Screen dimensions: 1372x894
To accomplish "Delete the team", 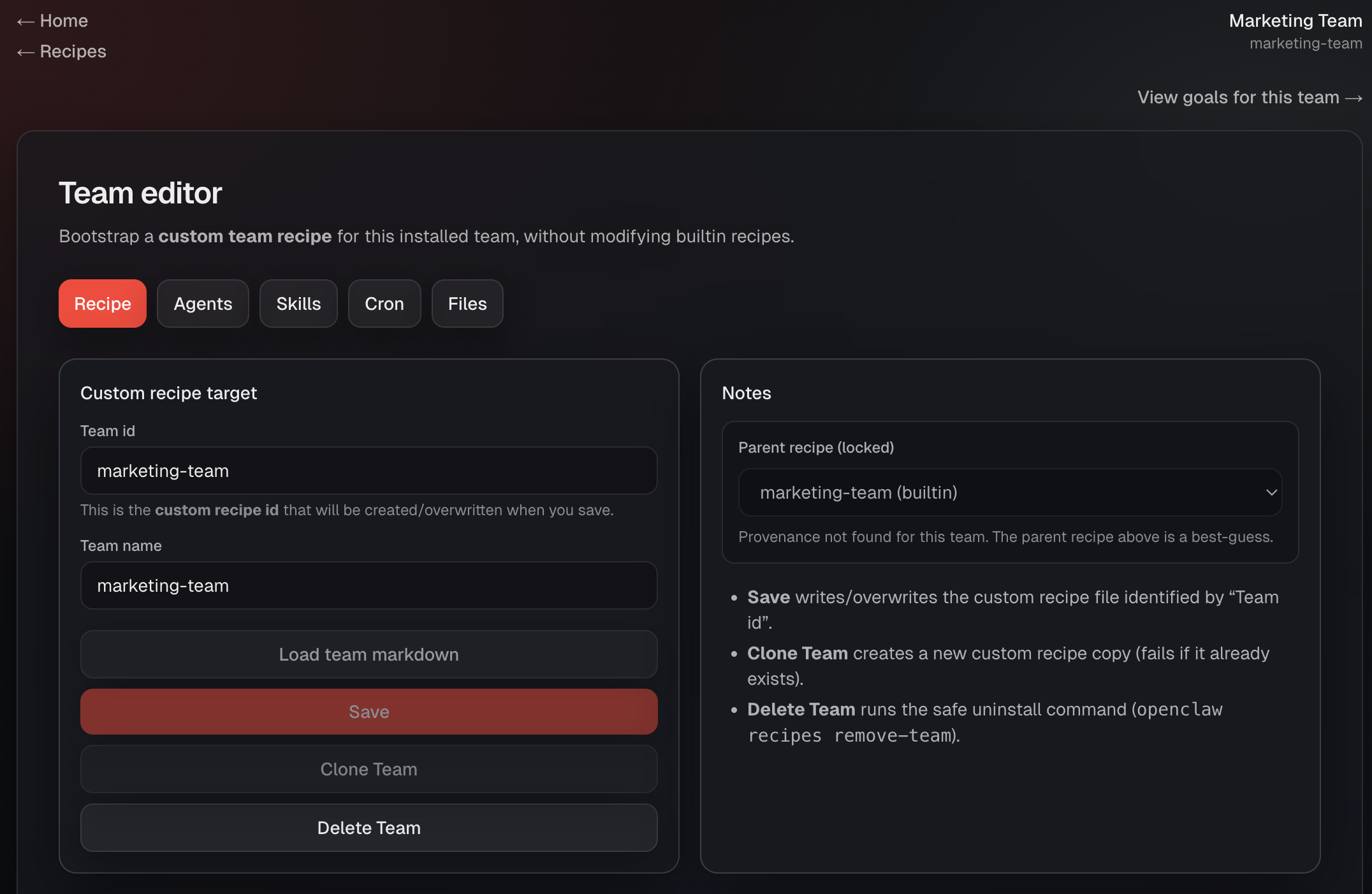I will click(369, 828).
